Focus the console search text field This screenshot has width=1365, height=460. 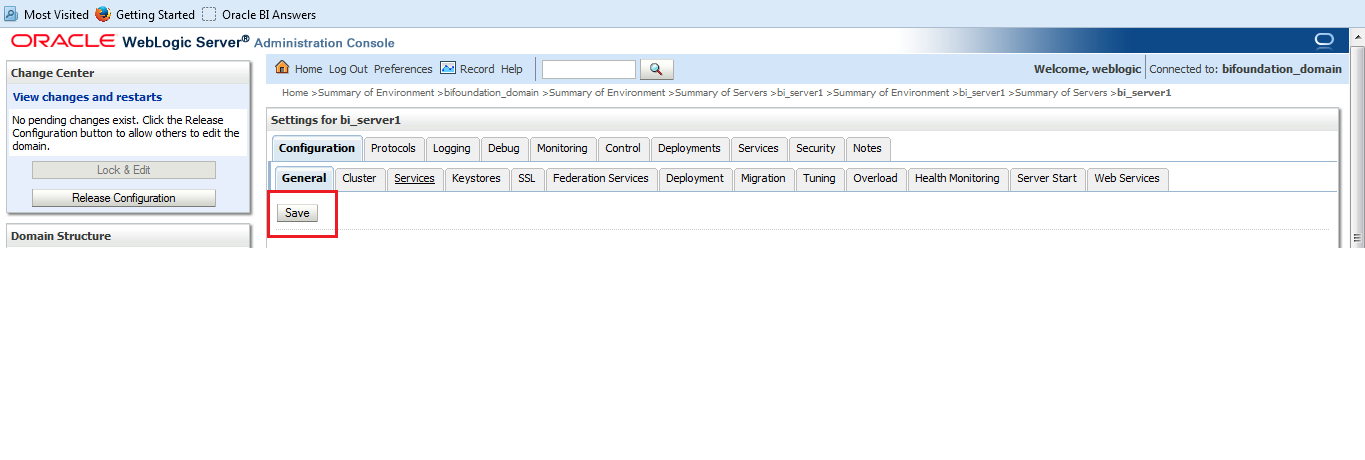[589, 69]
